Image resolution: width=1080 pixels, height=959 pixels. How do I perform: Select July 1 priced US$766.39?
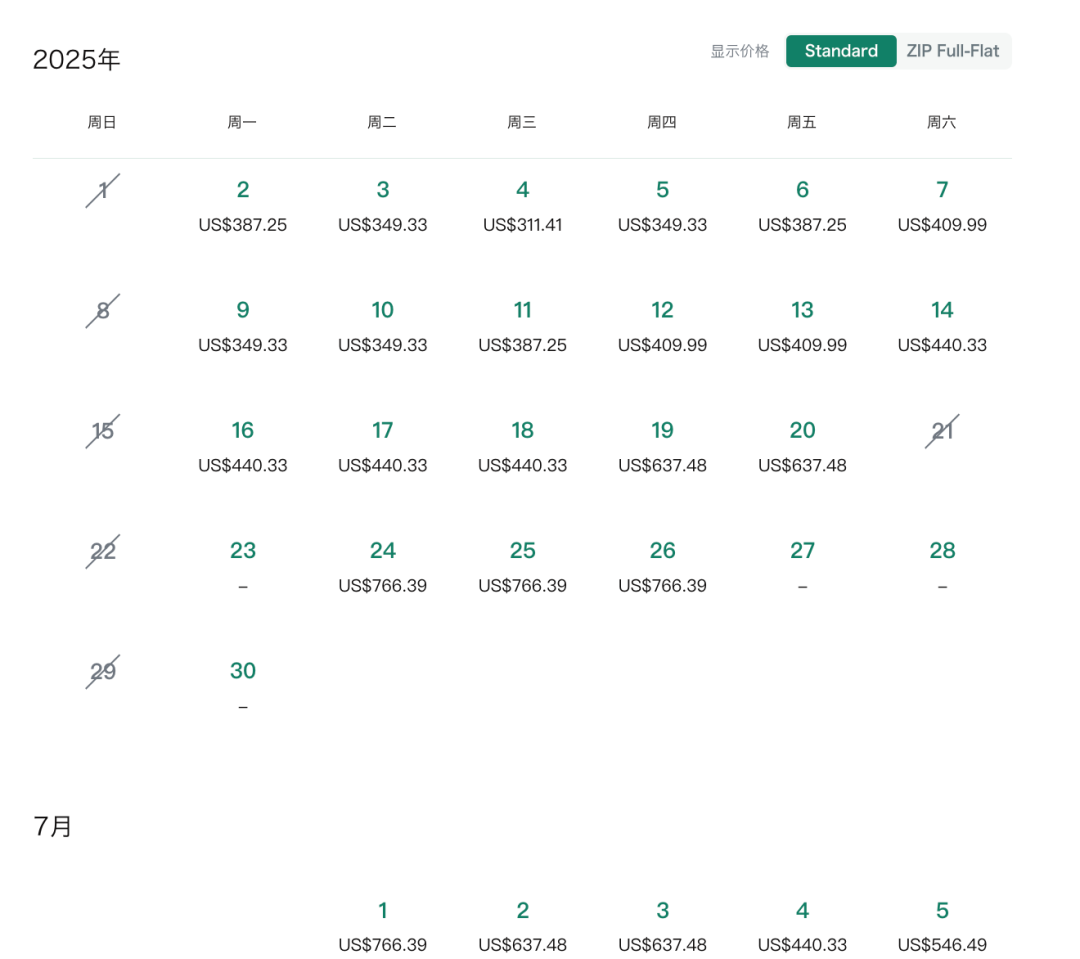pyautogui.click(x=382, y=927)
